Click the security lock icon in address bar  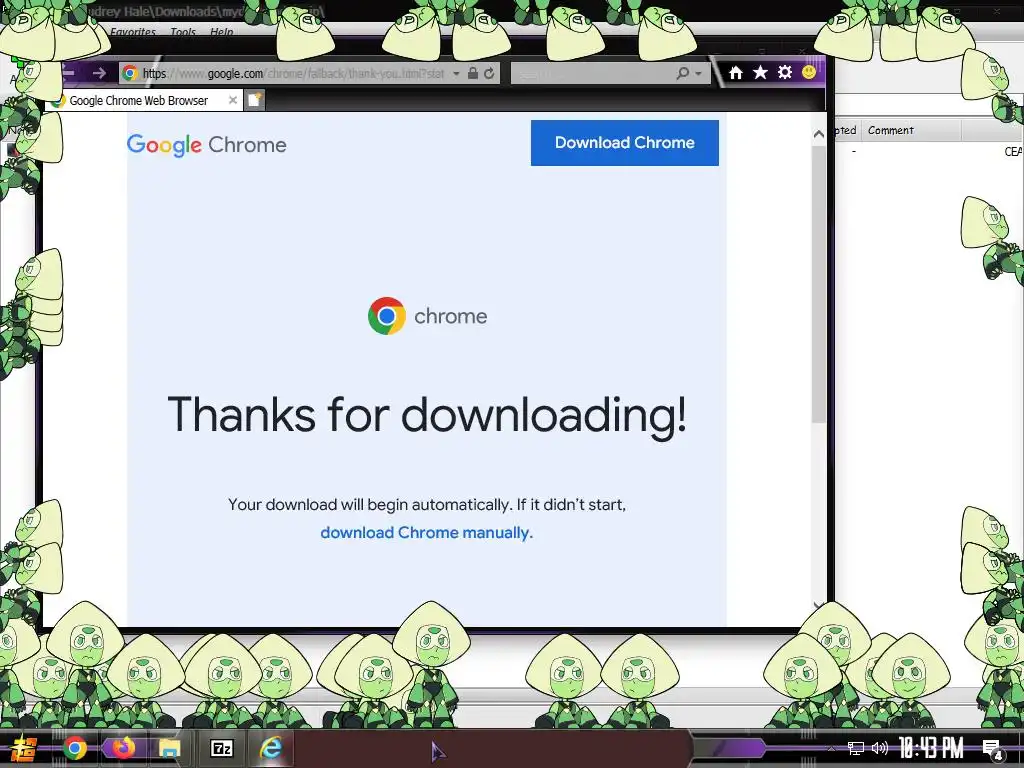pos(473,73)
